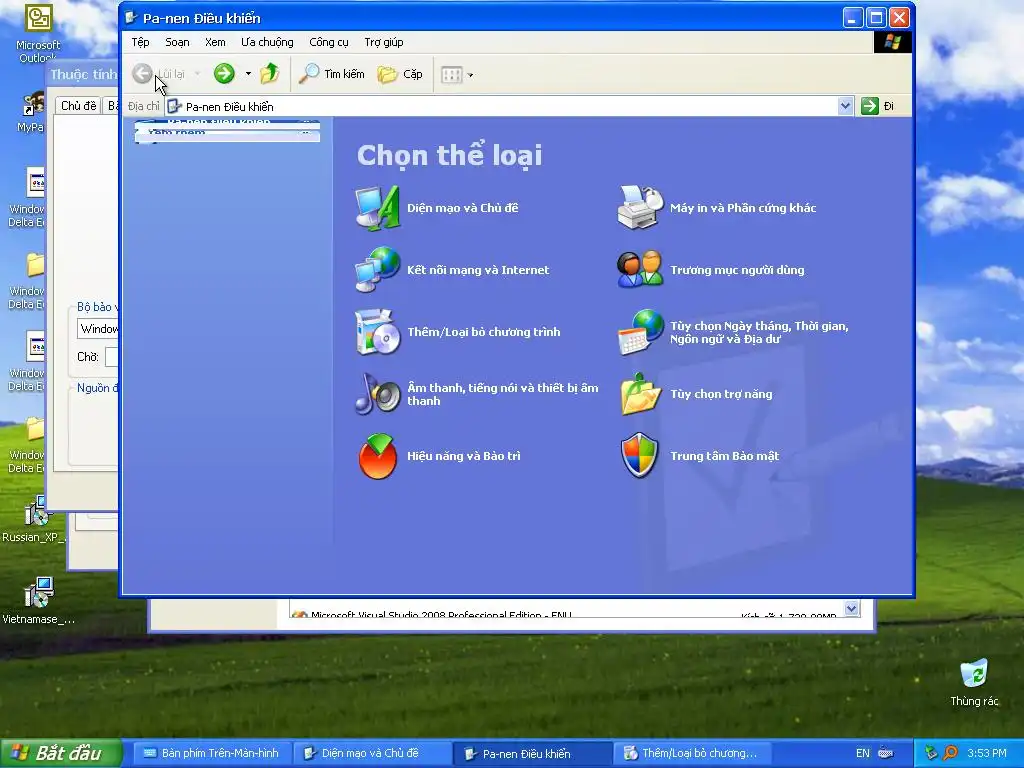This screenshot has height=768, width=1024.
Task: Open the Microsoft Outlook desktop icon
Action: click(x=39, y=33)
